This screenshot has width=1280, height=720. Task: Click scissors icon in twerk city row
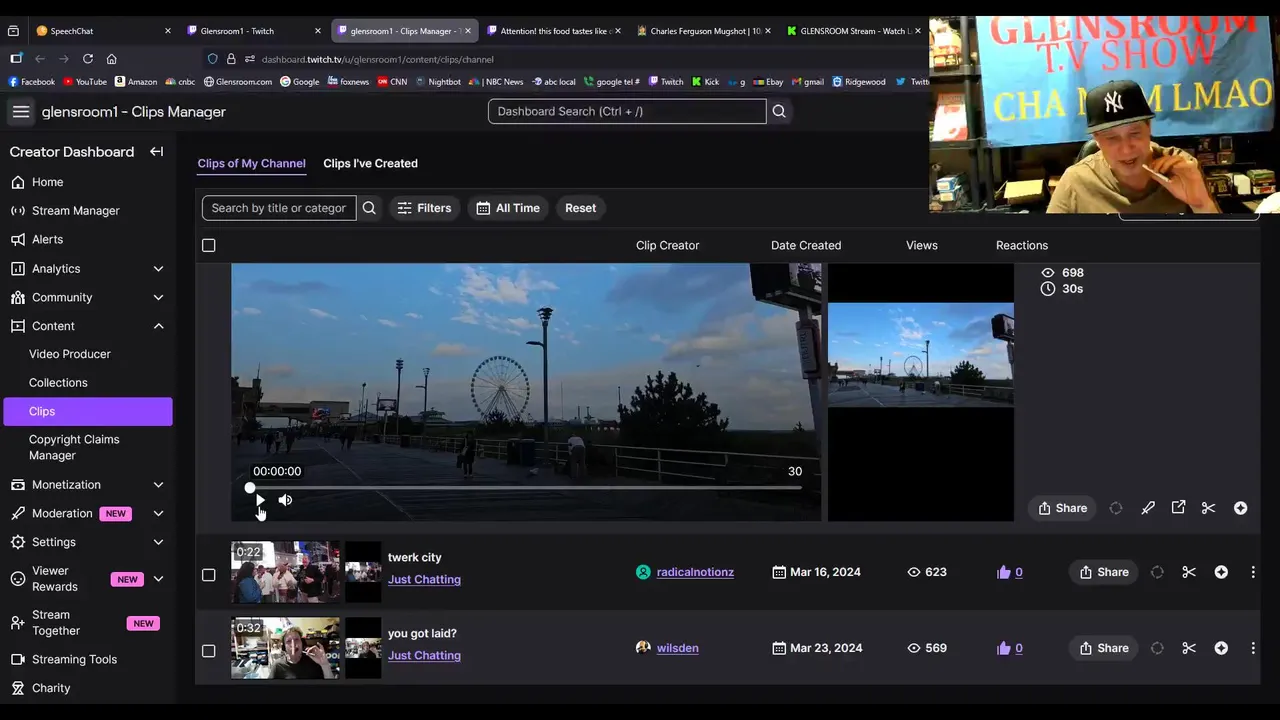(1189, 572)
